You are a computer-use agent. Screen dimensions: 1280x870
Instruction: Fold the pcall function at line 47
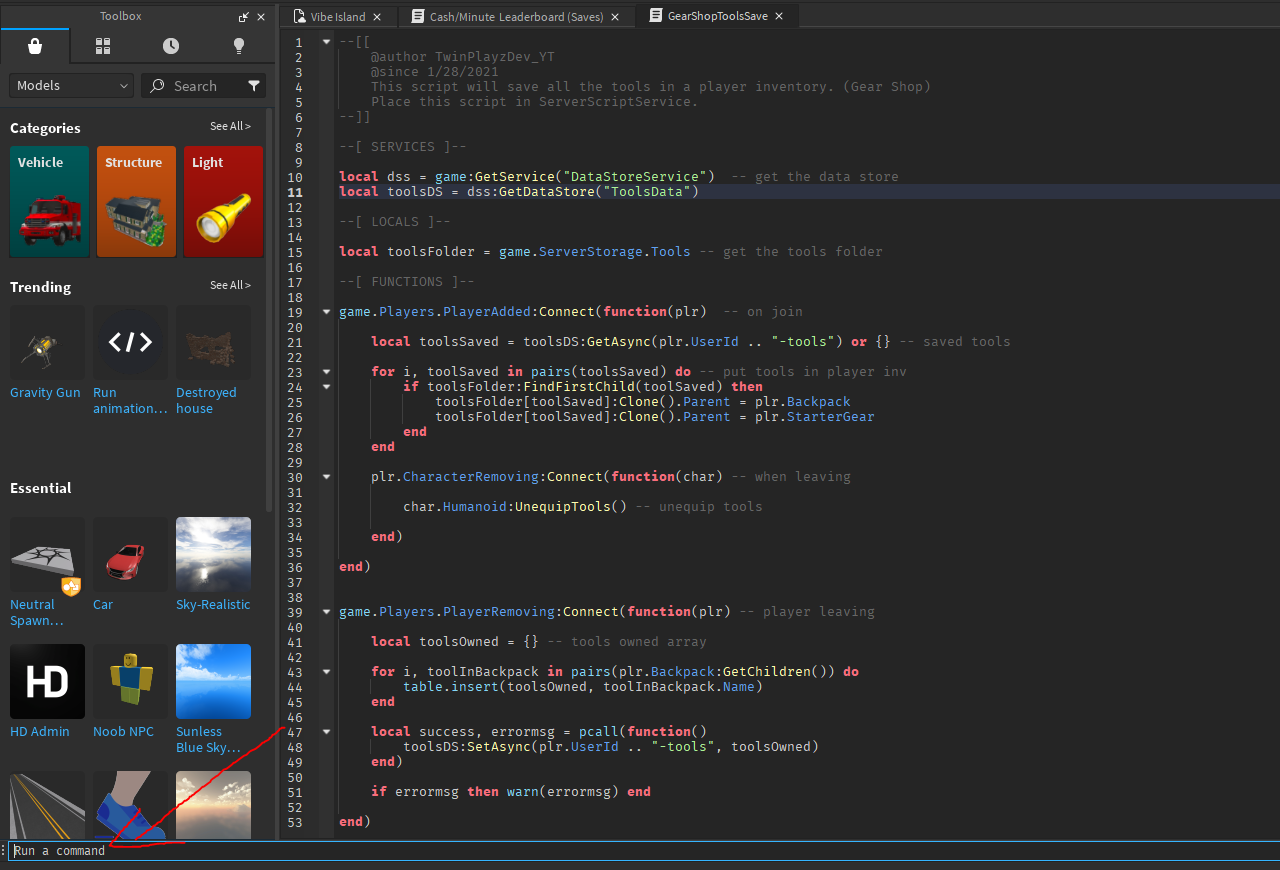coord(327,732)
